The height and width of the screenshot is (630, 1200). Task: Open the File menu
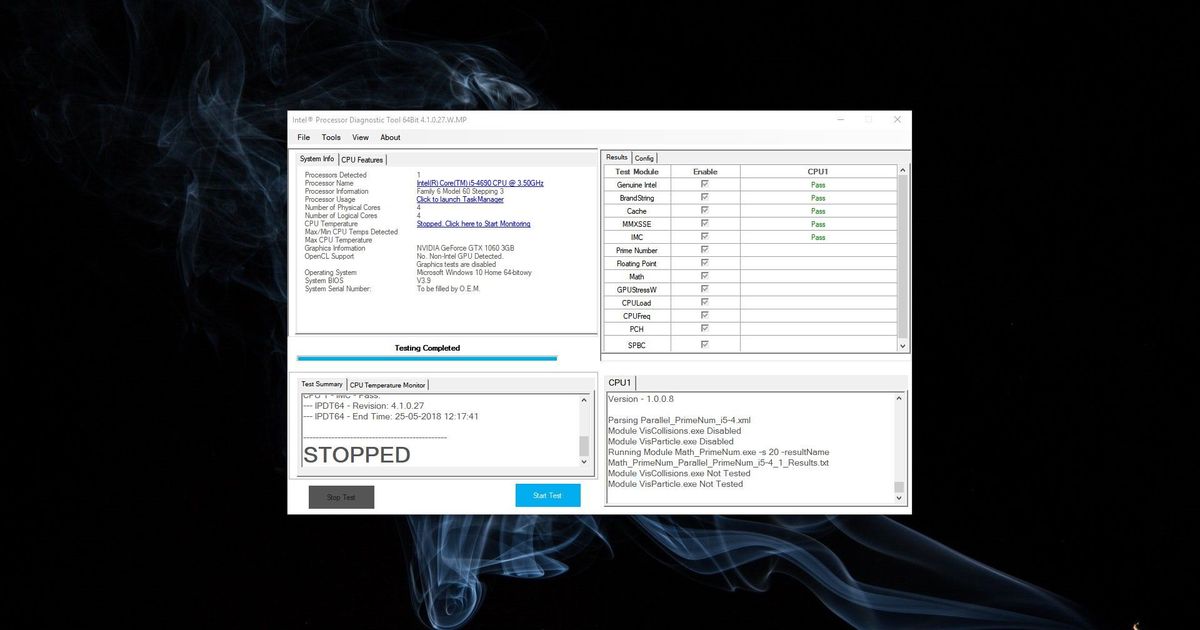(303, 137)
